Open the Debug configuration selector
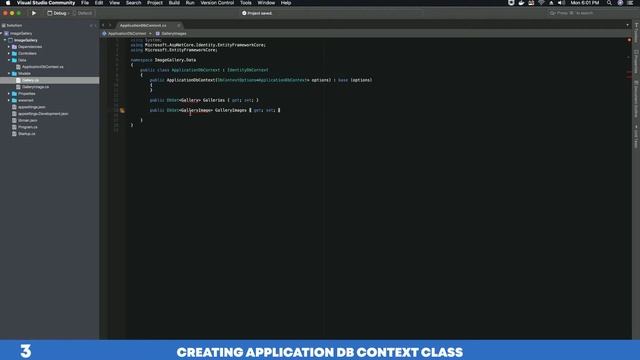The width and height of the screenshot is (640, 360). click(x=57, y=13)
